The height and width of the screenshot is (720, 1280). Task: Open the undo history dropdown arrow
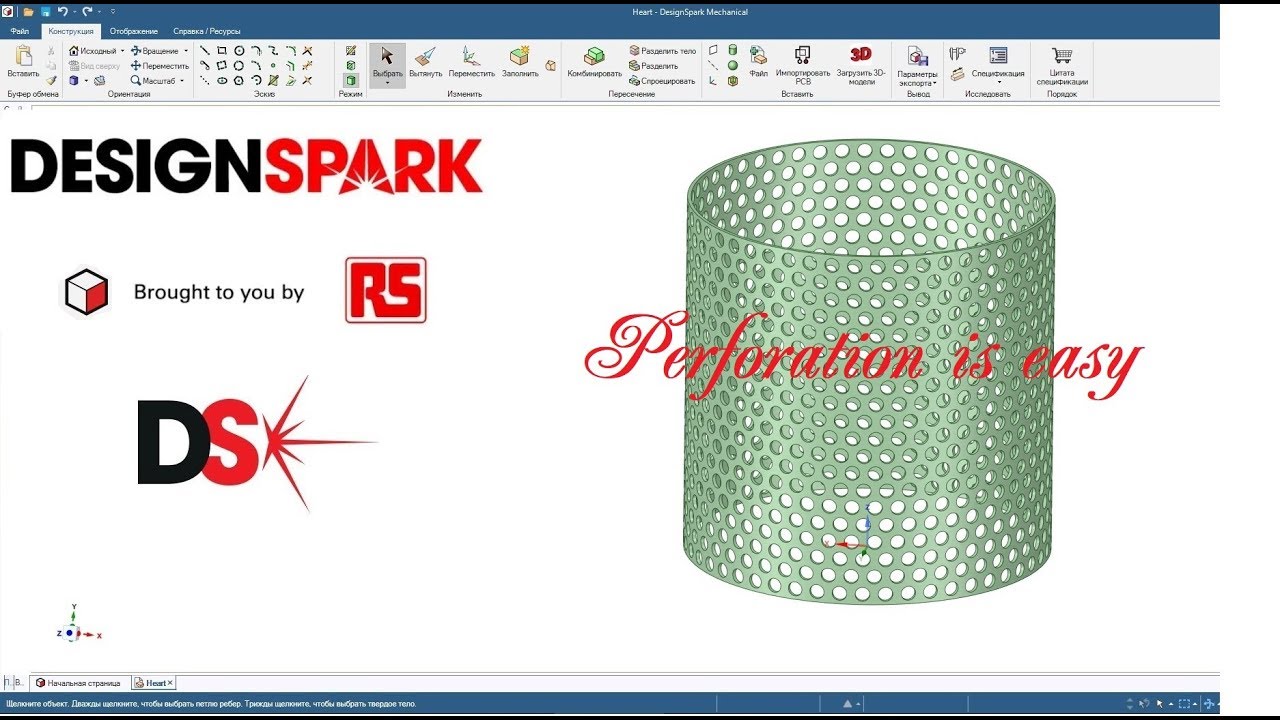click(x=74, y=12)
